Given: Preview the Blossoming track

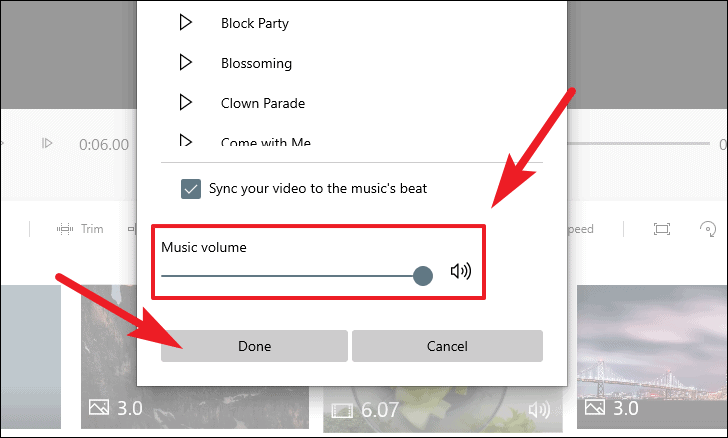Looking at the screenshot, I should pyautogui.click(x=186, y=62).
